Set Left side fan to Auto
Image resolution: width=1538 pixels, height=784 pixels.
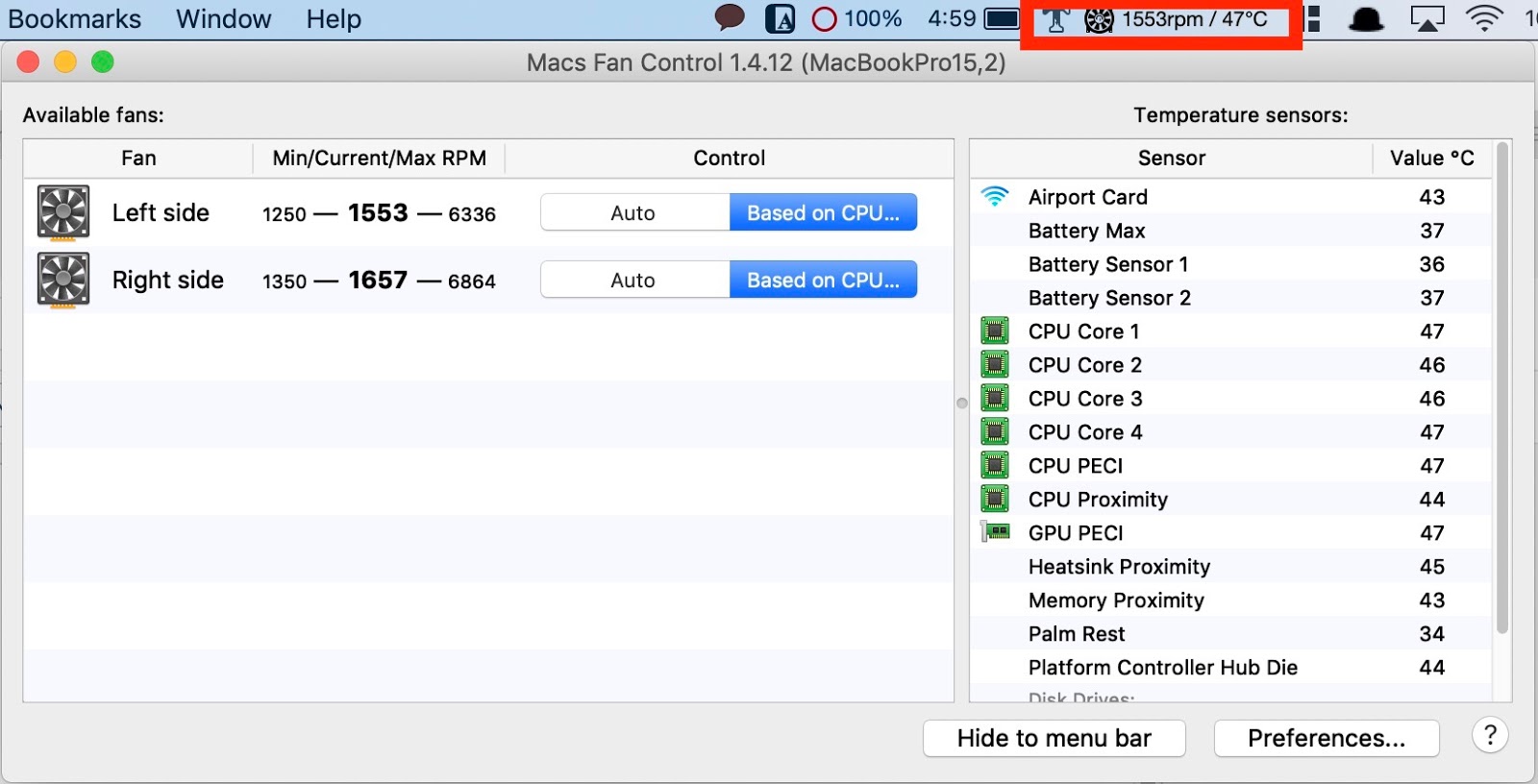(x=634, y=212)
